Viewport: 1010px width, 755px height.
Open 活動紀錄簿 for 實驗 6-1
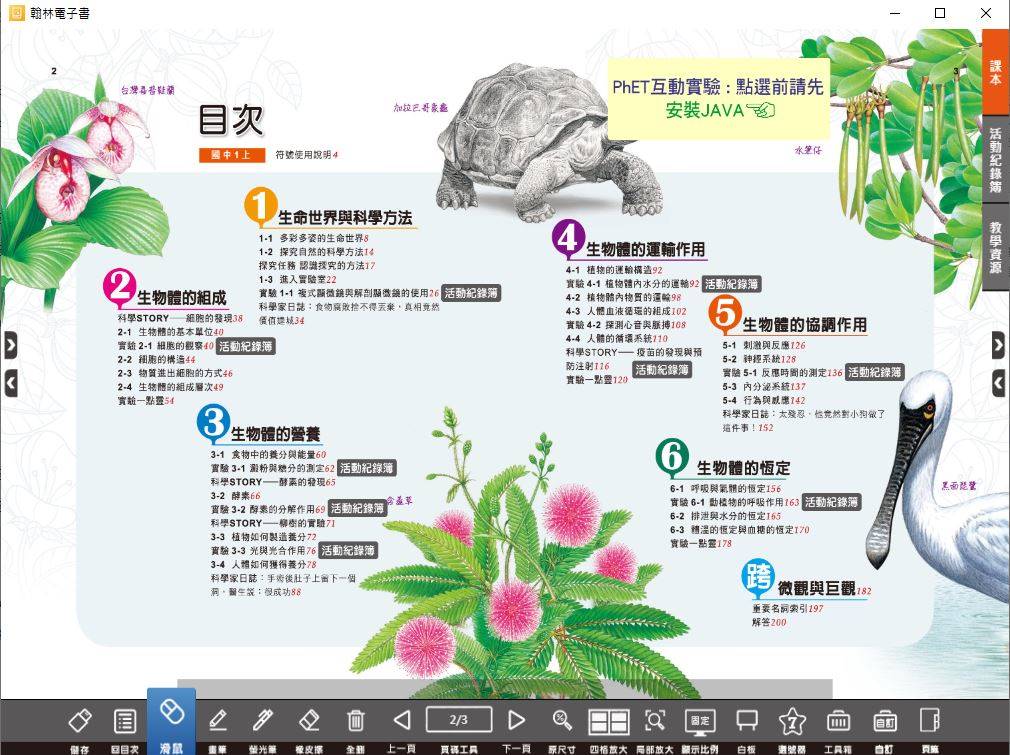click(832, 502)
